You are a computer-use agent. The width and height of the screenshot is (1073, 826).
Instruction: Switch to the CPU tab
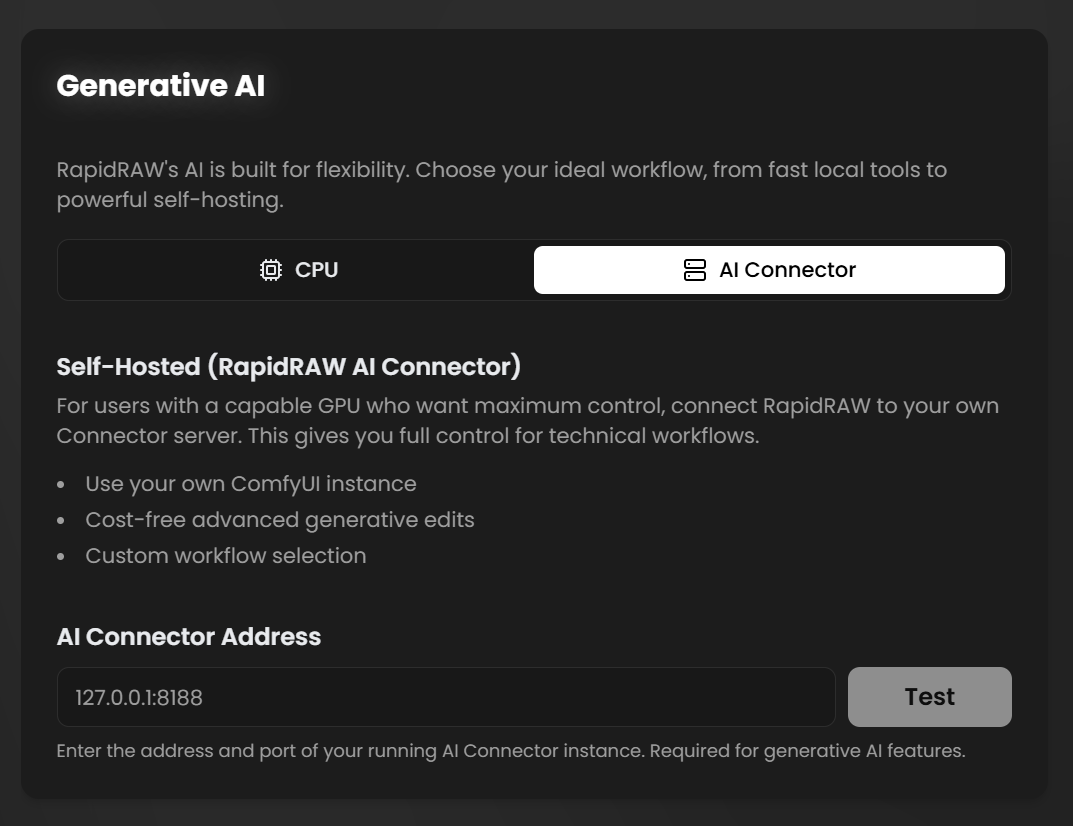(298, 270)
